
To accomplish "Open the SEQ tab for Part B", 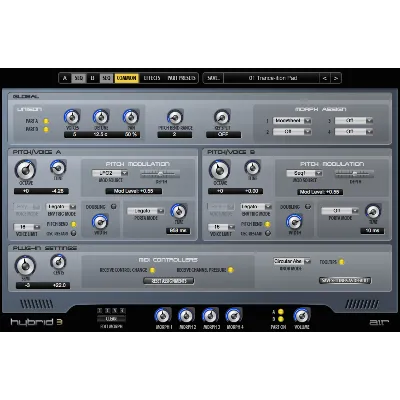I will (x=106, y=78).
